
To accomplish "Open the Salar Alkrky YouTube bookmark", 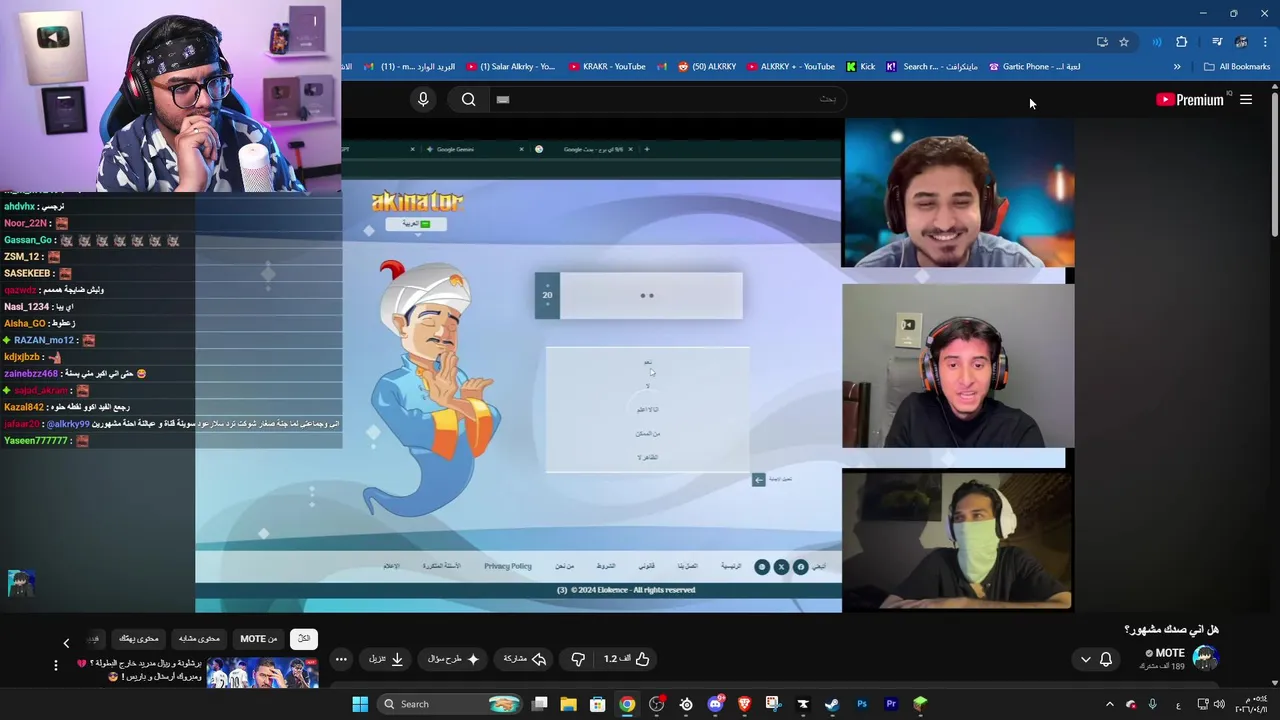I will [511, 67].
